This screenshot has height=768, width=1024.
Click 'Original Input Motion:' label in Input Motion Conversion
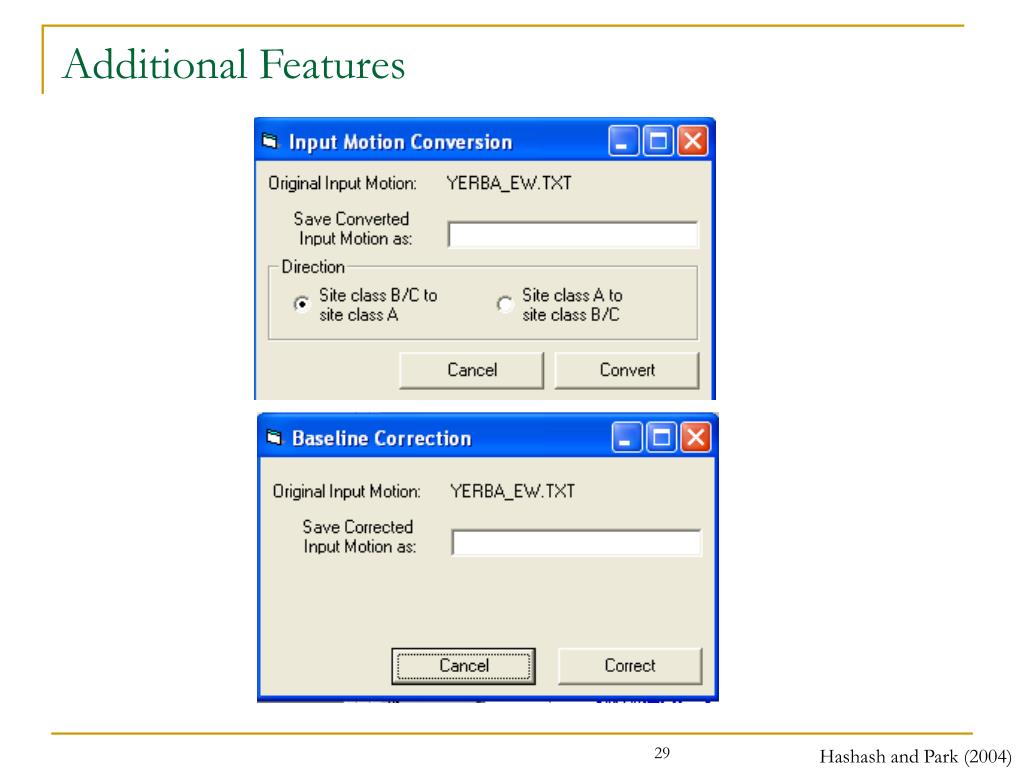pyautogui.click(x=342, y=184)
